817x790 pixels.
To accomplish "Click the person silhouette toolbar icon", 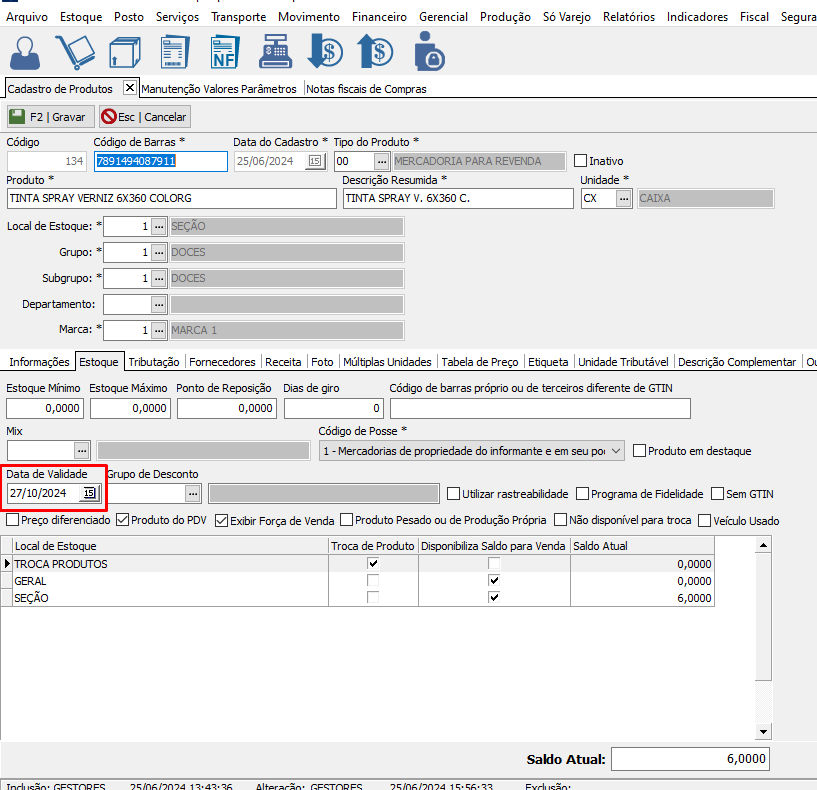I will point(26,51).
